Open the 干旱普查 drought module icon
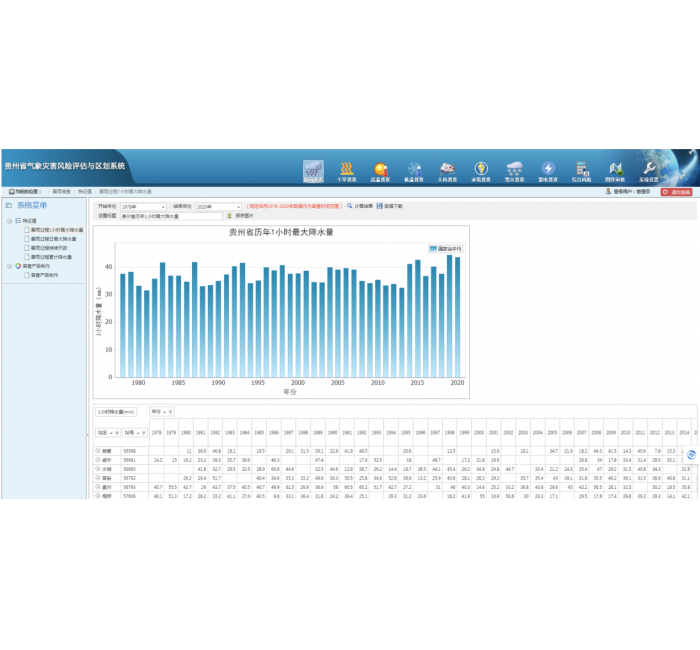 347,170
